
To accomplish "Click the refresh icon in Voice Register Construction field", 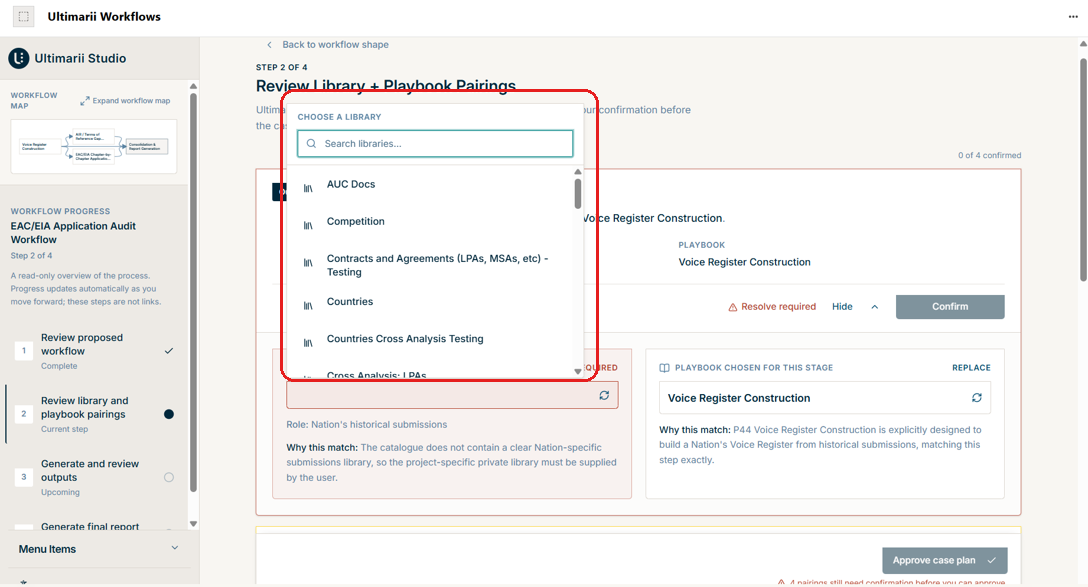I will coord(977,398).
